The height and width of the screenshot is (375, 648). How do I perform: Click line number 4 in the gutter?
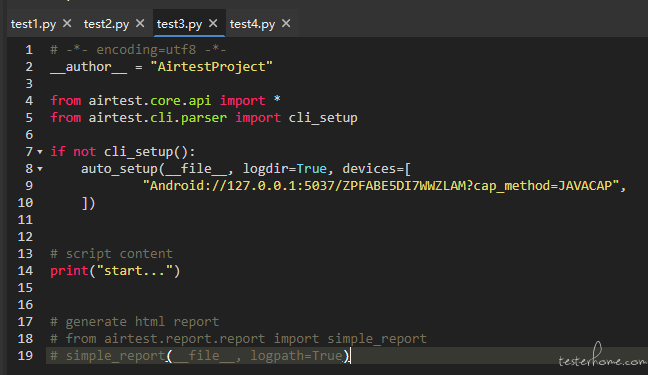29,101
